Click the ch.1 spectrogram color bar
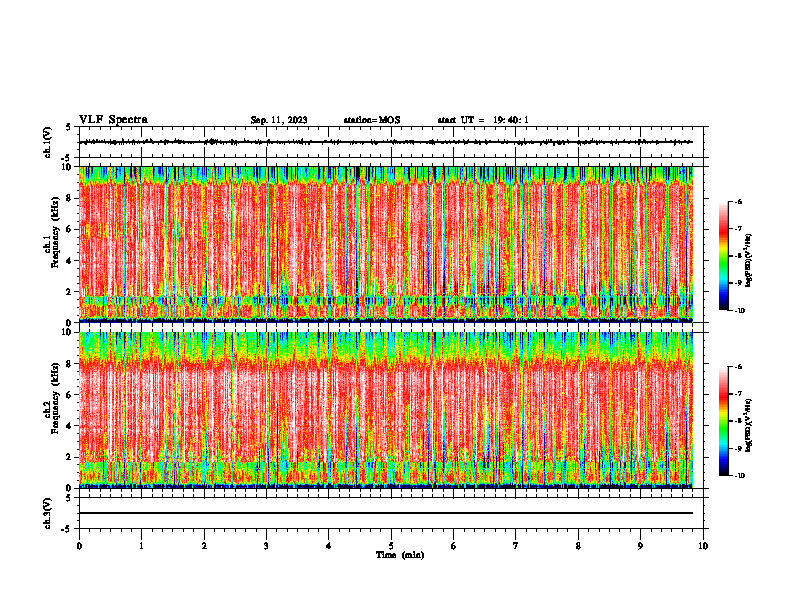The height and width of the screenshot is (612, 792). pos(723,256)
